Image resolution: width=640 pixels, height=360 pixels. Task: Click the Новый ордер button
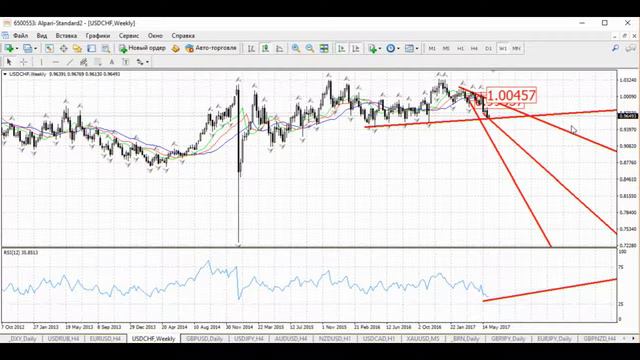[x=142, y=48]
